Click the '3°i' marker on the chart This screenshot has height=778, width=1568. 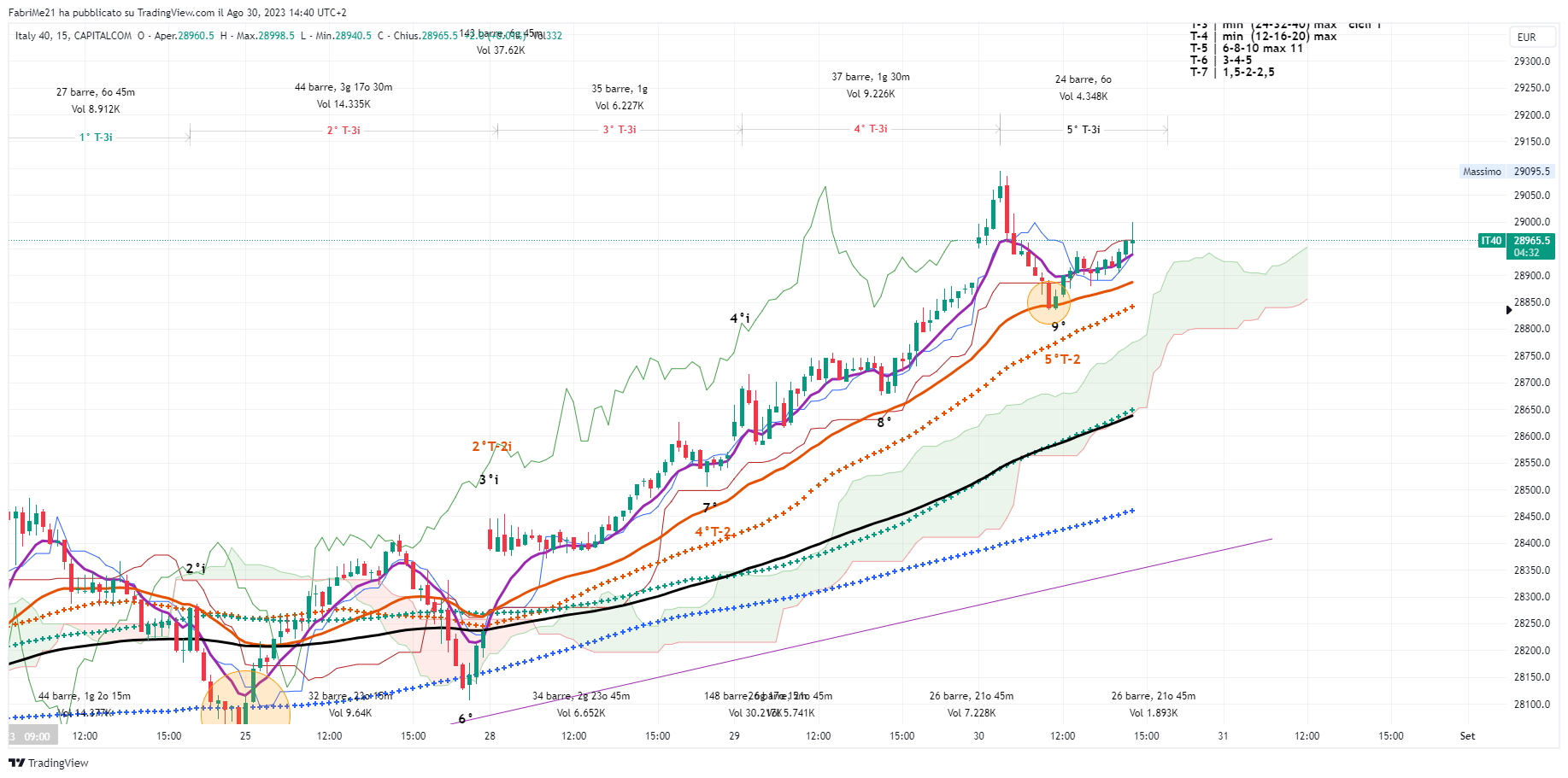tap(489, 480)
